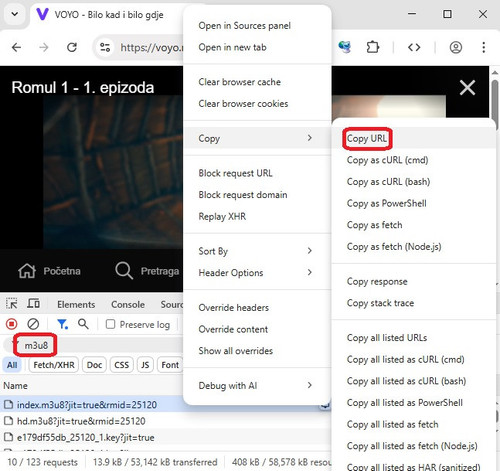The image size is (500, 471).
Task: Expand the Header Options submenu
Action: tap(257, 273)
